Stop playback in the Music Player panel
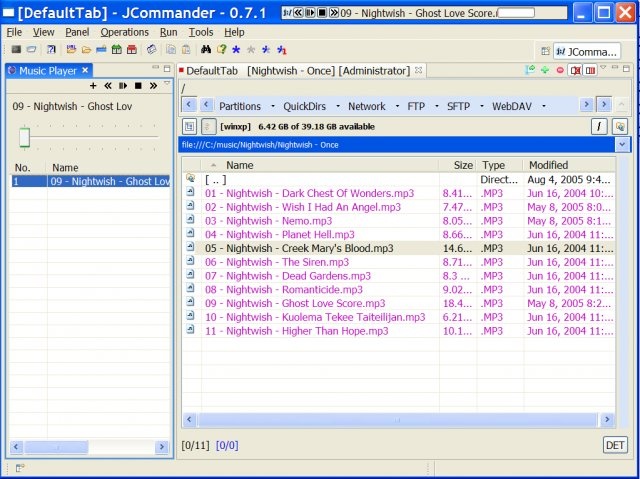Viewport: 640px width, 479px height. point(137,86)
